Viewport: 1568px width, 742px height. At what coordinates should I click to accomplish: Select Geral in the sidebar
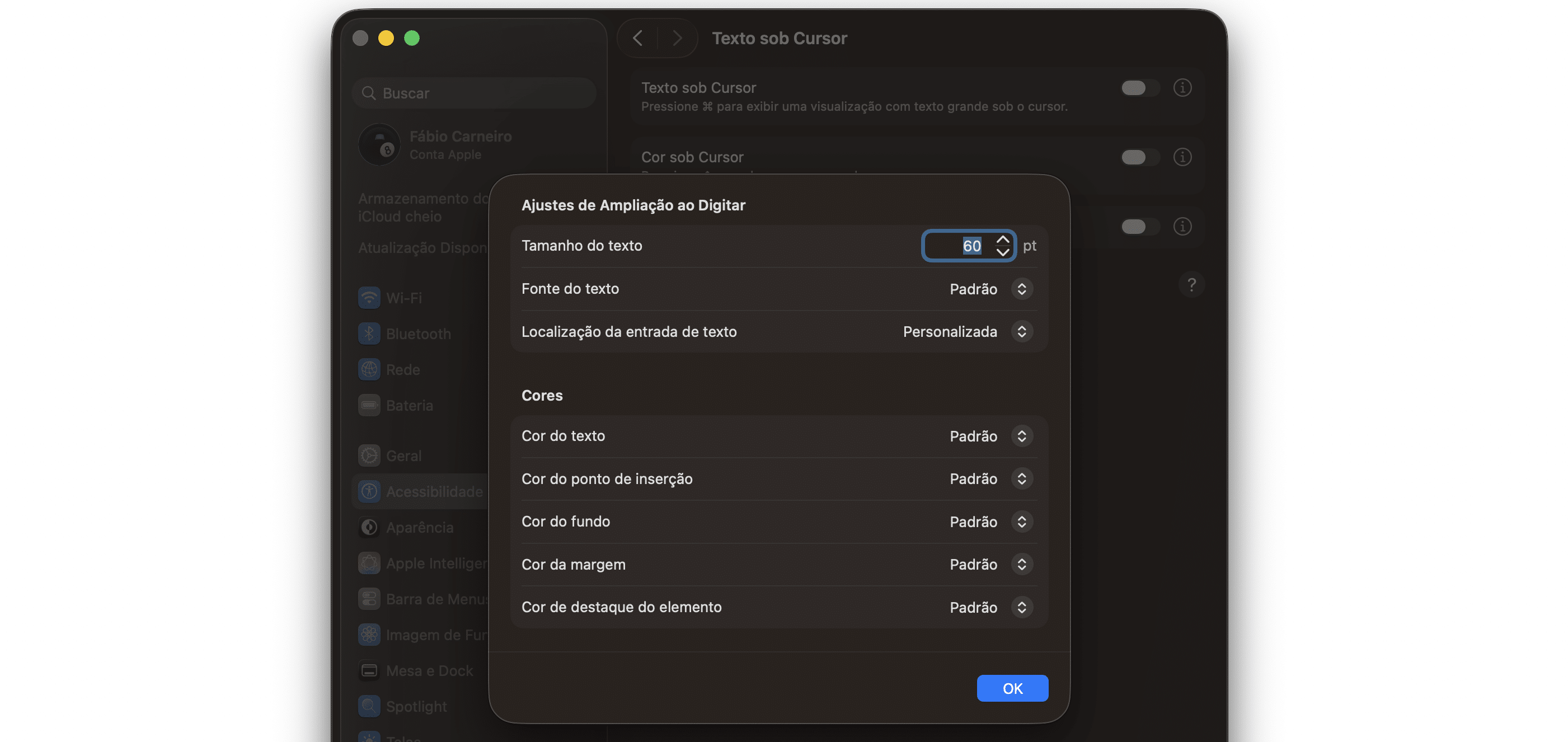click(403, 455)
